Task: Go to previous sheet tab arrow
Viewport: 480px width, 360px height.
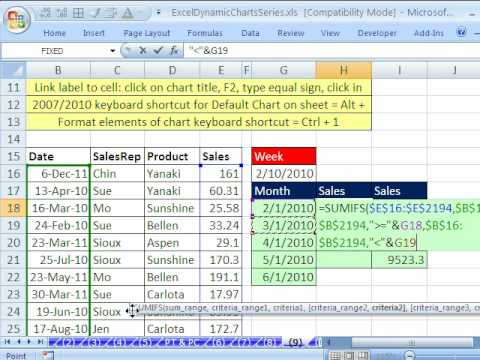Action: [x=19, y=342]
